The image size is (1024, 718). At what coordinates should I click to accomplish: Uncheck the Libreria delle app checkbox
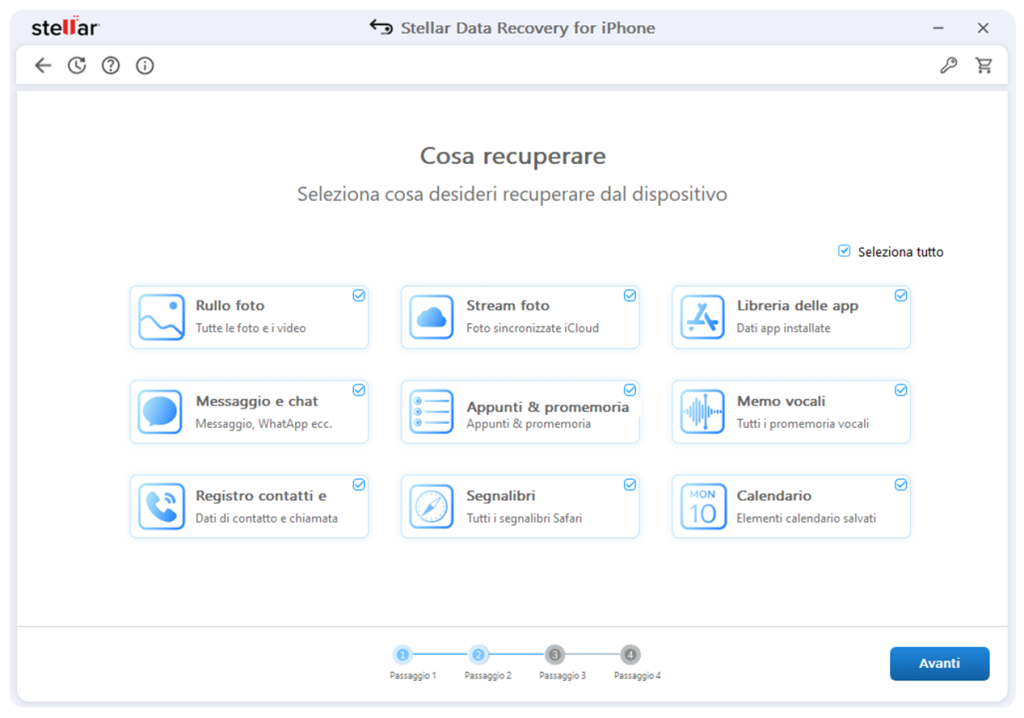[x=901, y=295]
